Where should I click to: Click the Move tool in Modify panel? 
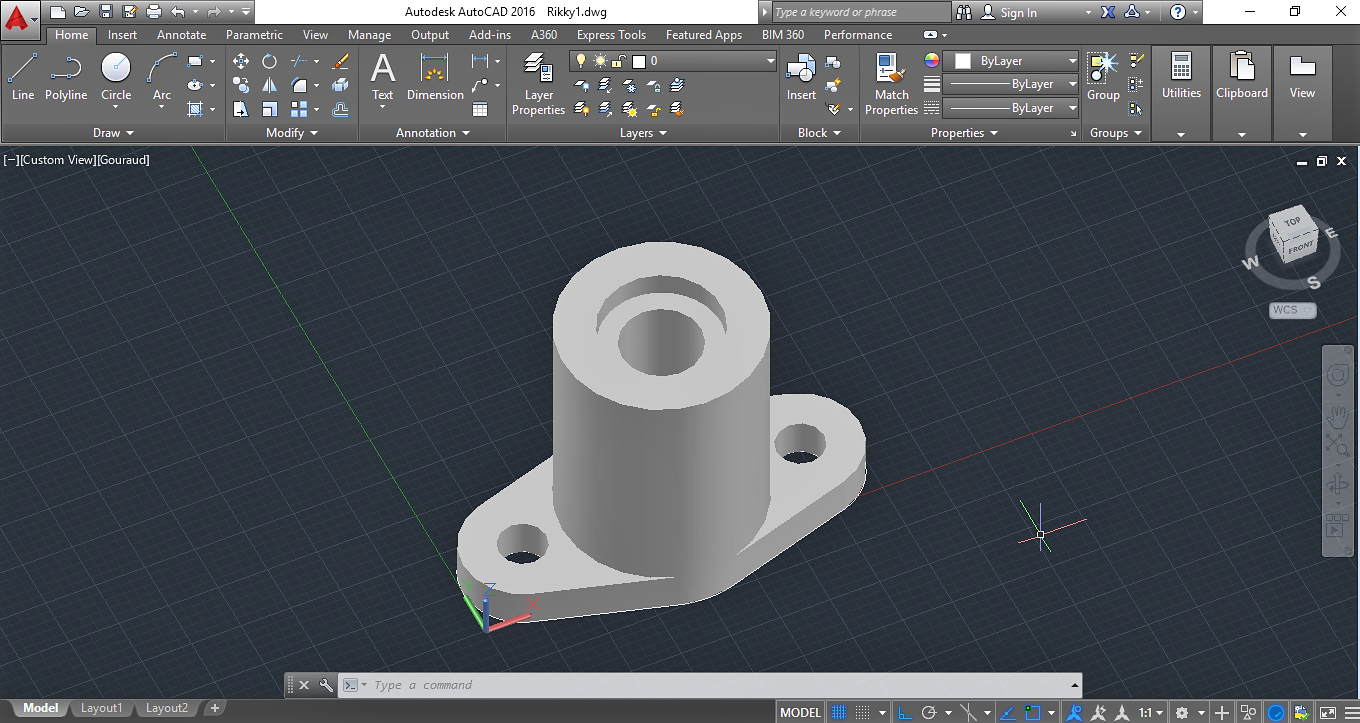point(241,61)
